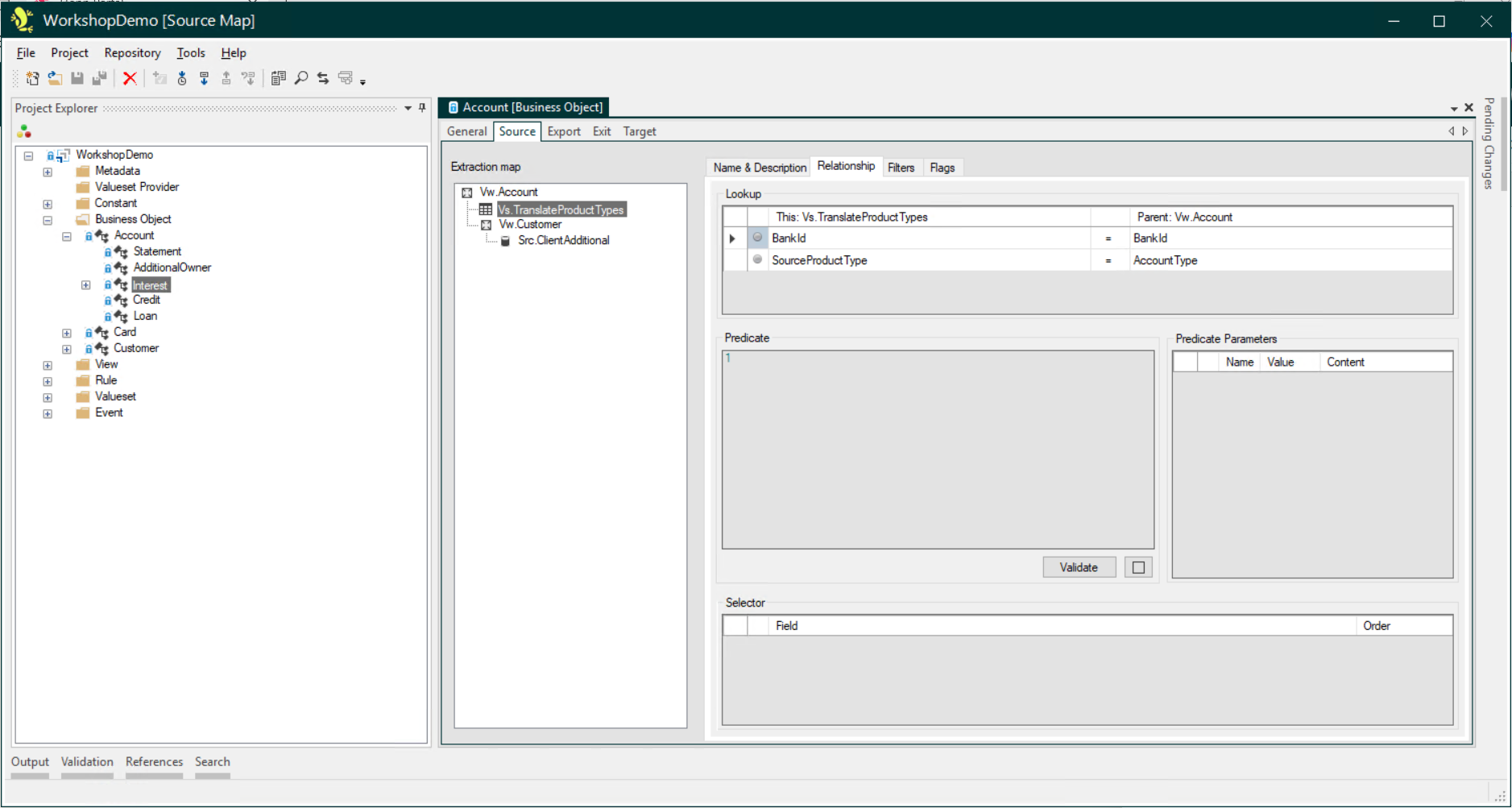Switch to the Filters tab
This screenshot has height=808, width=1512.
click(x=901, y=167)
